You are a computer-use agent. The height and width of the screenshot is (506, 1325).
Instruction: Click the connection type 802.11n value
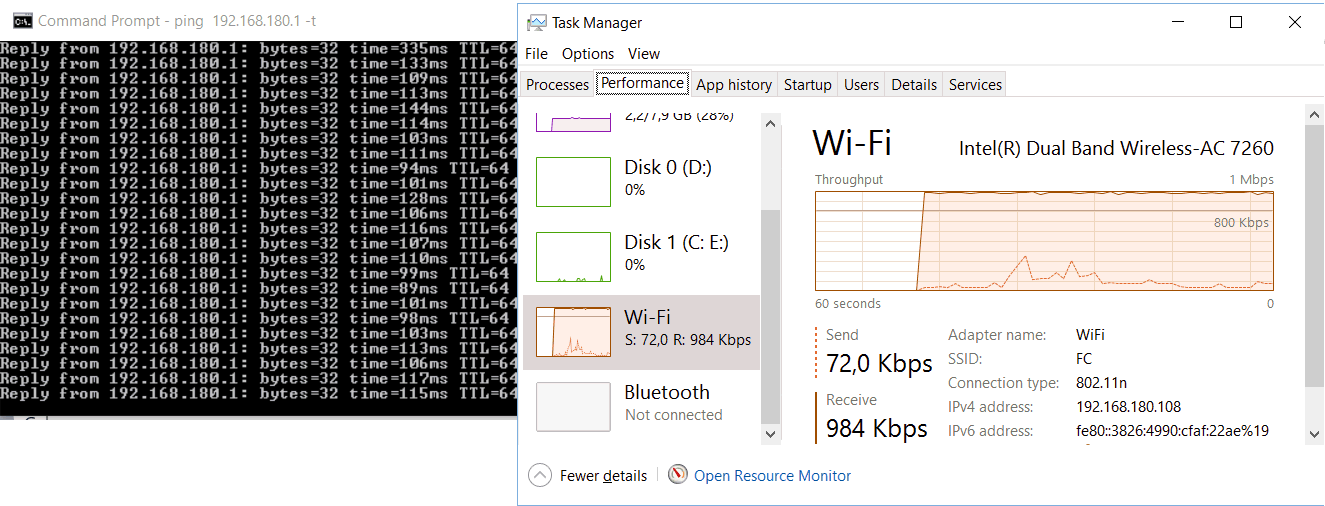pos(1100,383)
